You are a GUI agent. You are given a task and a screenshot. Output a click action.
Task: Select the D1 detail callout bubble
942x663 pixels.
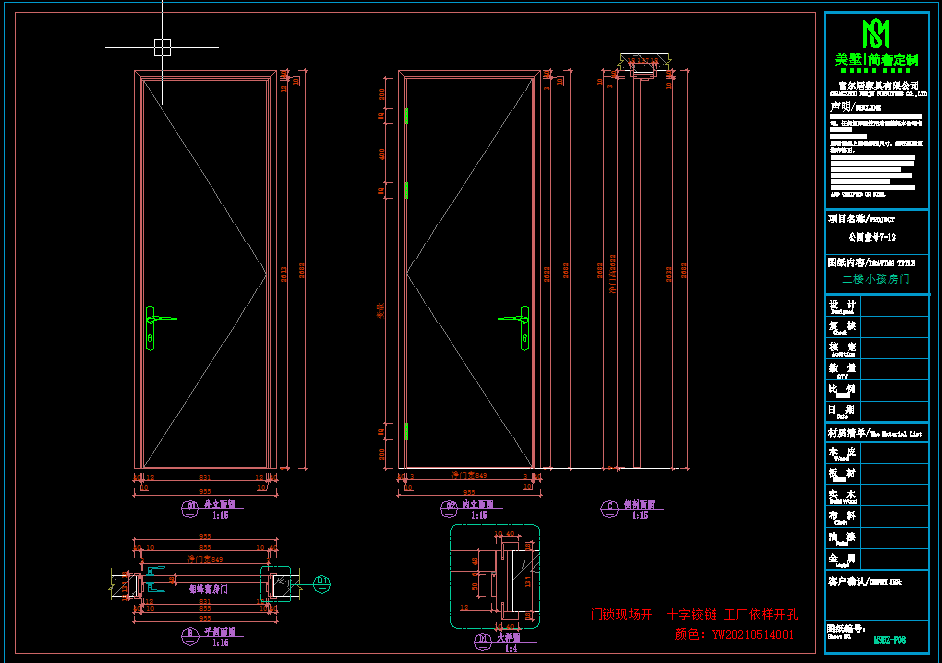tap(322, 580)
